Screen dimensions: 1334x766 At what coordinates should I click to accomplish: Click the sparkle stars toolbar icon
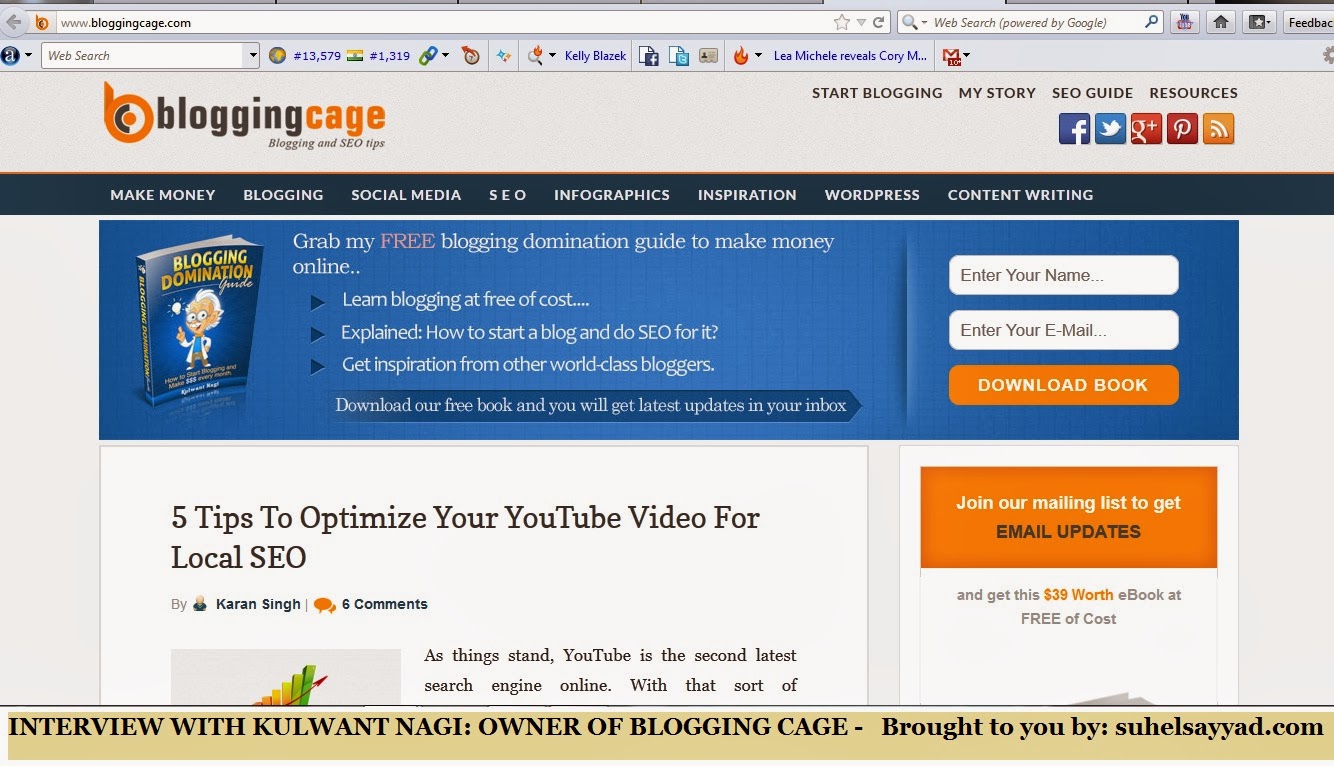pos(504,56)
